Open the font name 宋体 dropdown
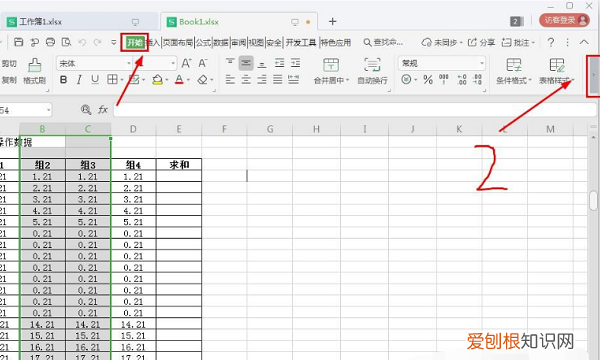 point(129,63)
